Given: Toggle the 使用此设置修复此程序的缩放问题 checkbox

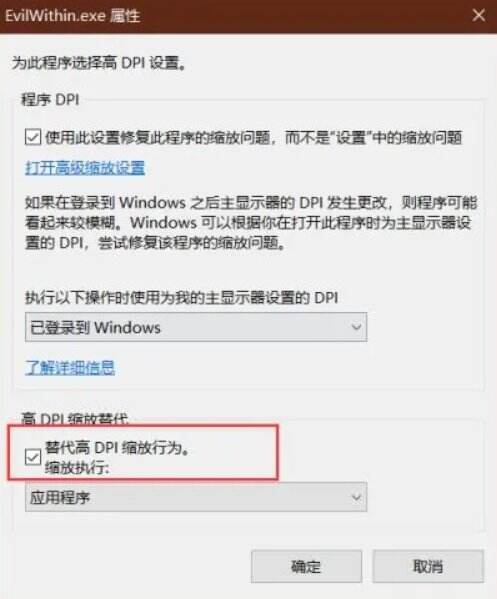Looking at the screenshot, I should tap(33, 137).
